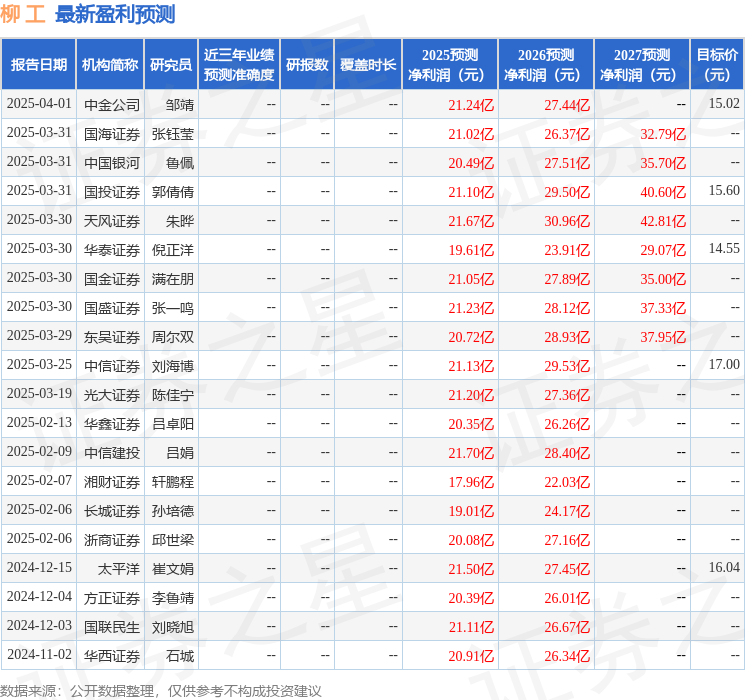Click analyst name 鲁佩
This screenshot has width=745, height=700.
tap(180, 163)
